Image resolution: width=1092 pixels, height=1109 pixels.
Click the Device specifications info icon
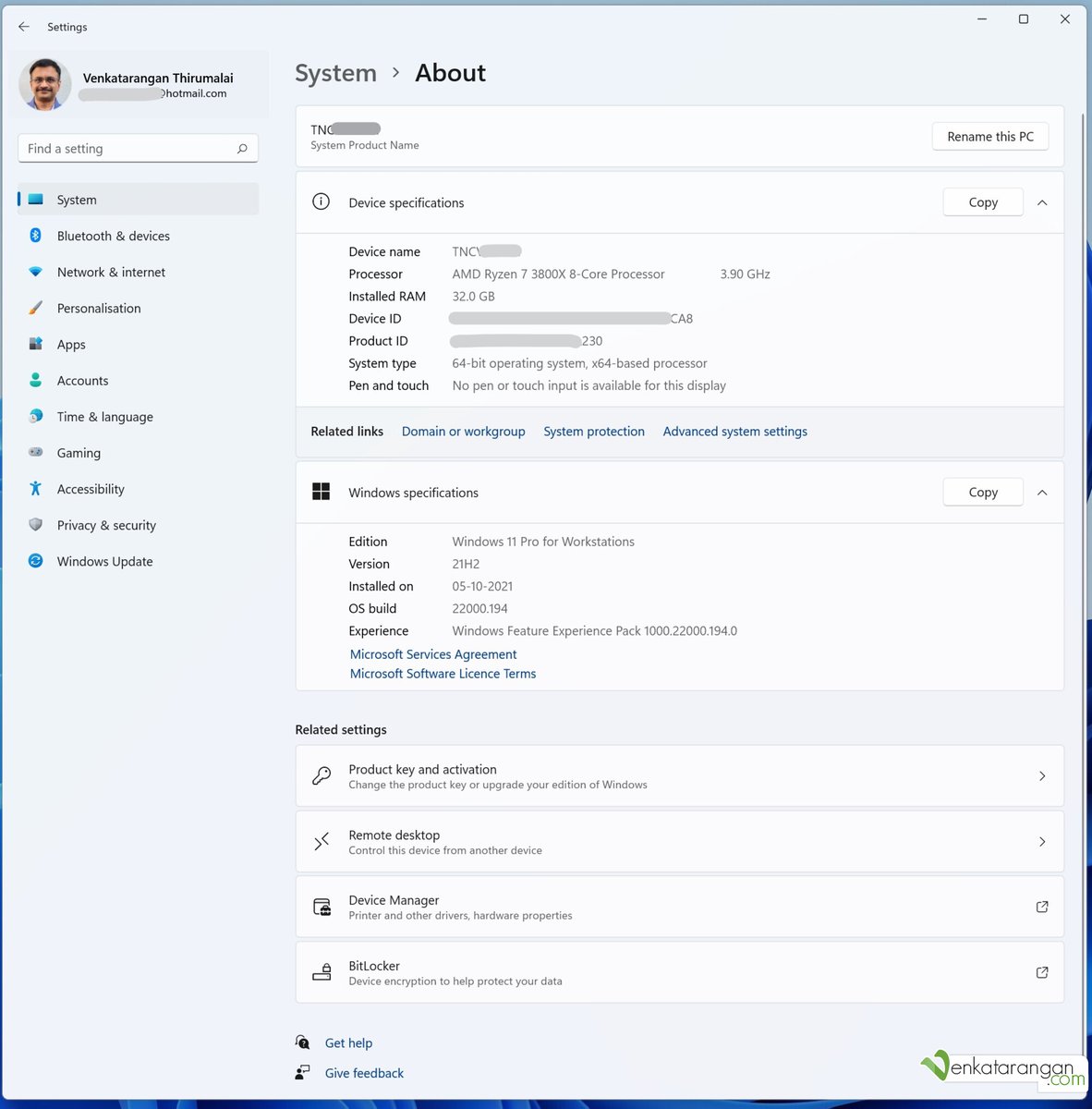[x=321, y=201]
